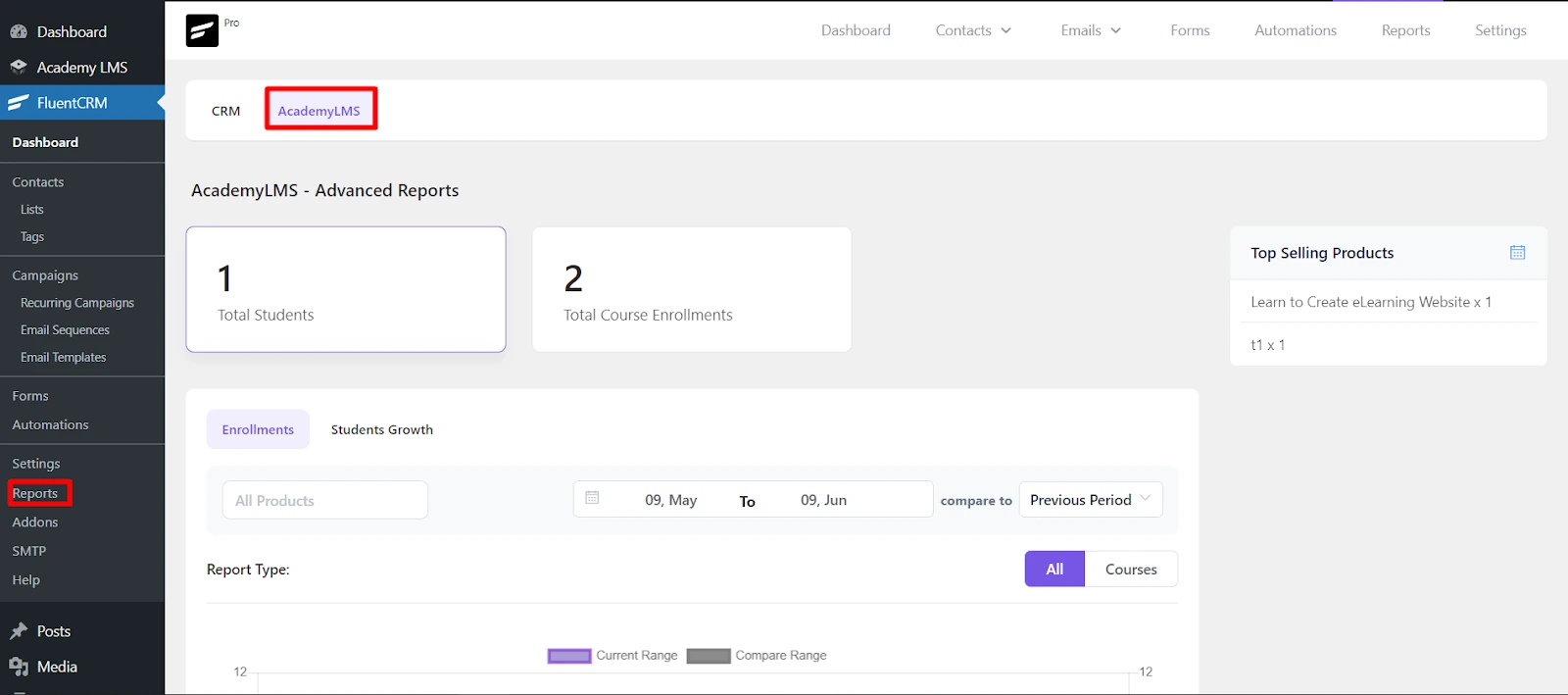
Task: Open Posts in the WordPress sidebar
Action: [54, 631]
